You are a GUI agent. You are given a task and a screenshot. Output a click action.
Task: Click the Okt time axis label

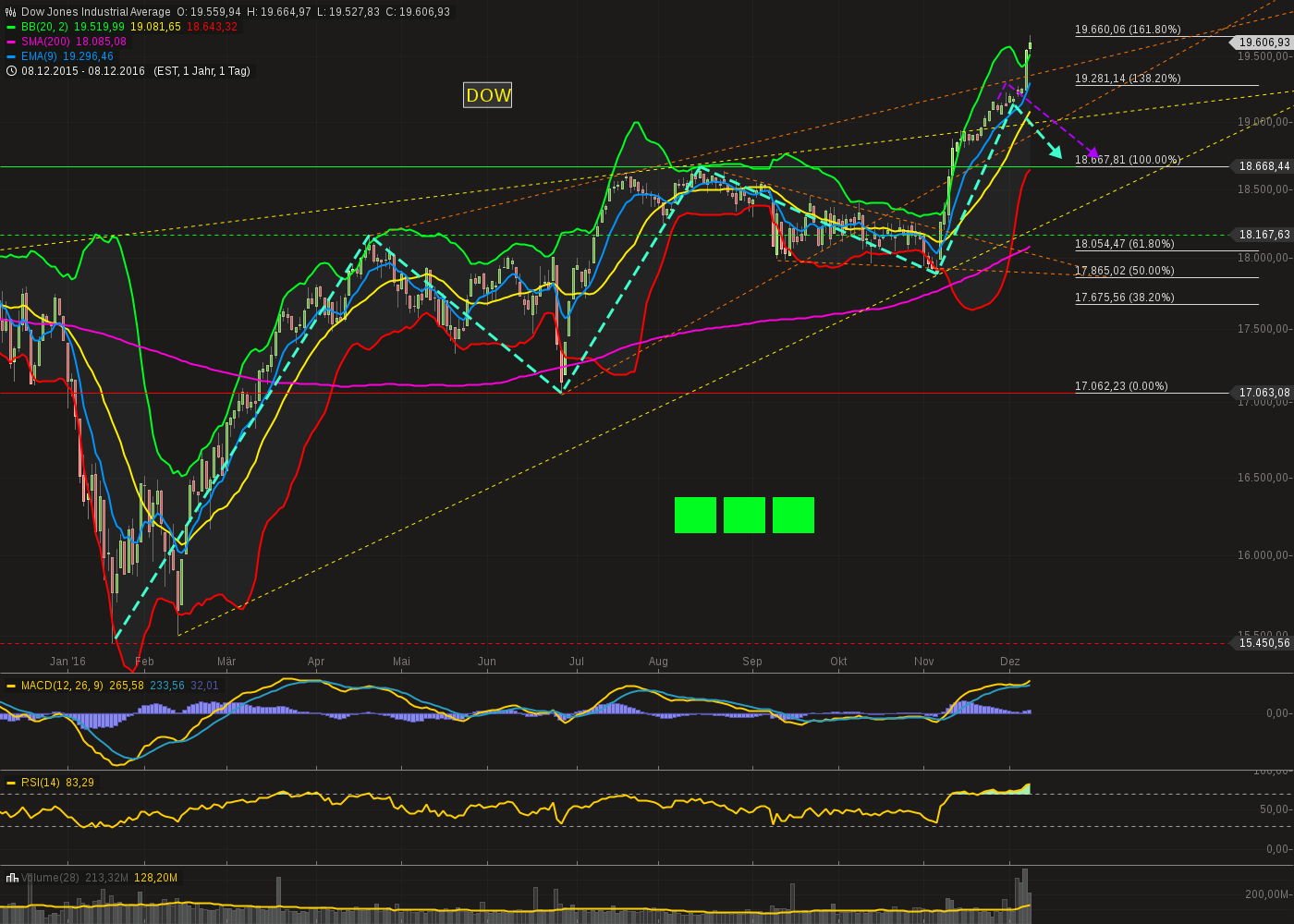(x=838, y=662)
